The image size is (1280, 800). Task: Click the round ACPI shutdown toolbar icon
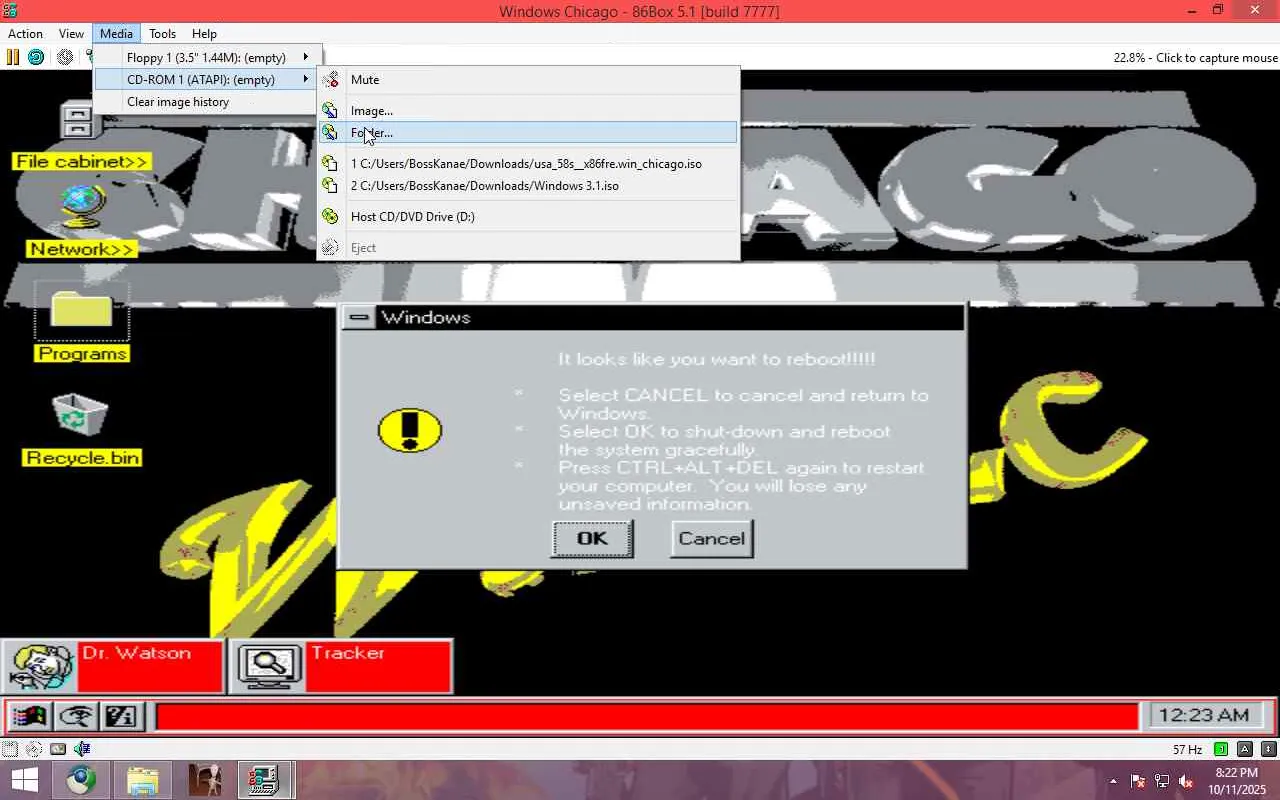pyautogui.click(x=65, y=57)
